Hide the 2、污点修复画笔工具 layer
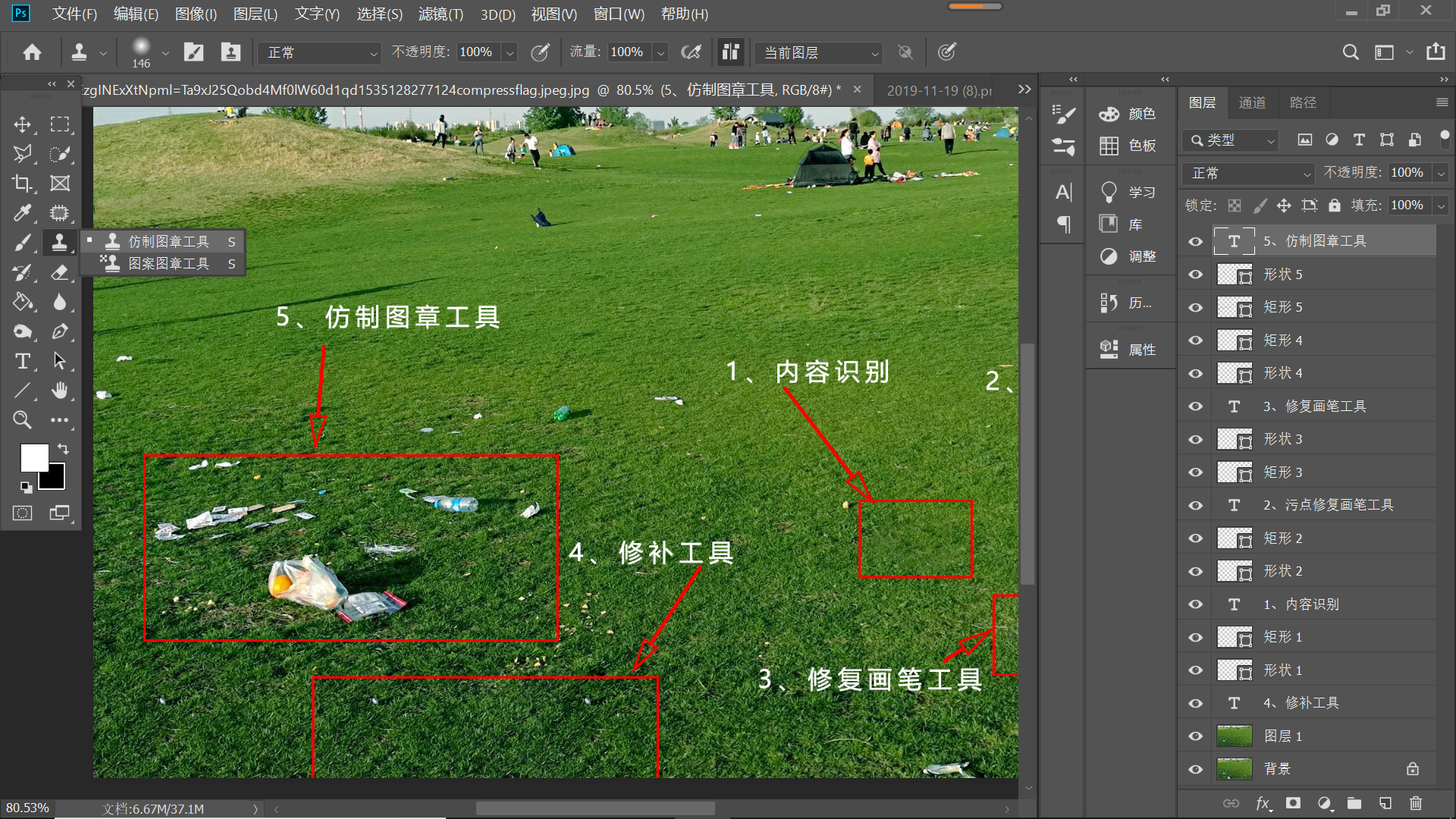This screenshot has width=1456, height=819. click(1196, 506)
